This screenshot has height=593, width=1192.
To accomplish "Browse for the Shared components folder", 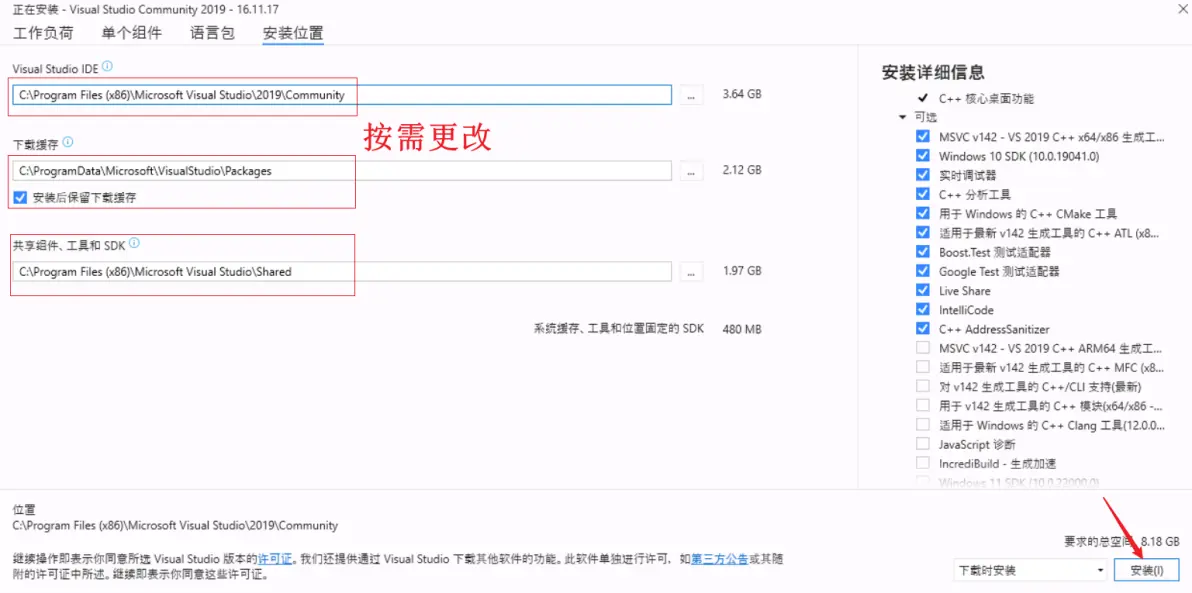I will (690, 271).
